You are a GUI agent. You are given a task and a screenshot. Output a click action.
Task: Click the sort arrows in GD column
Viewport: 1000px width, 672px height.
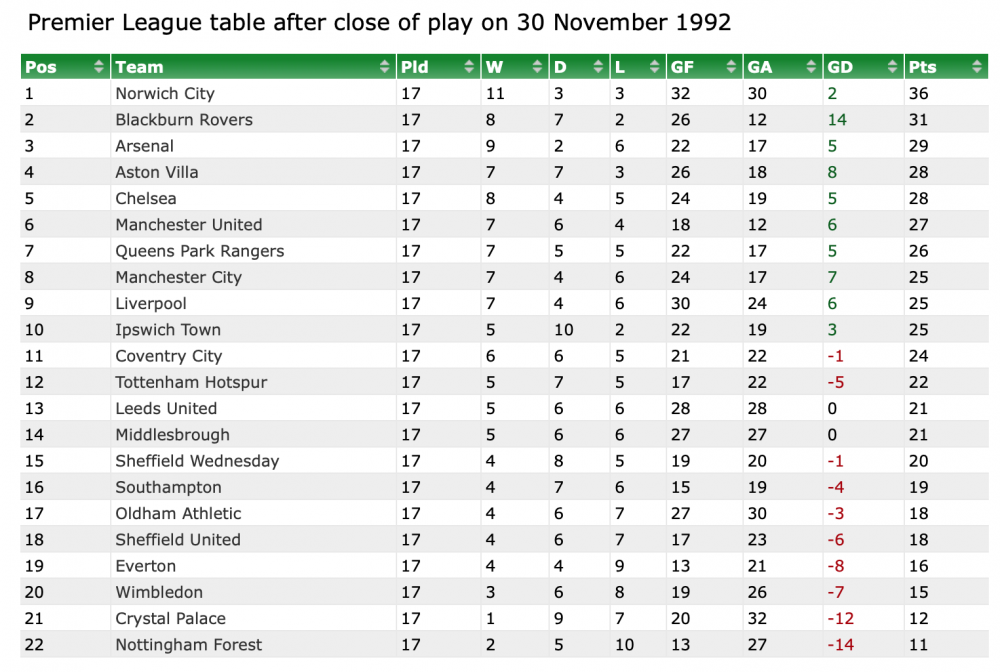(x=893, y=67)
